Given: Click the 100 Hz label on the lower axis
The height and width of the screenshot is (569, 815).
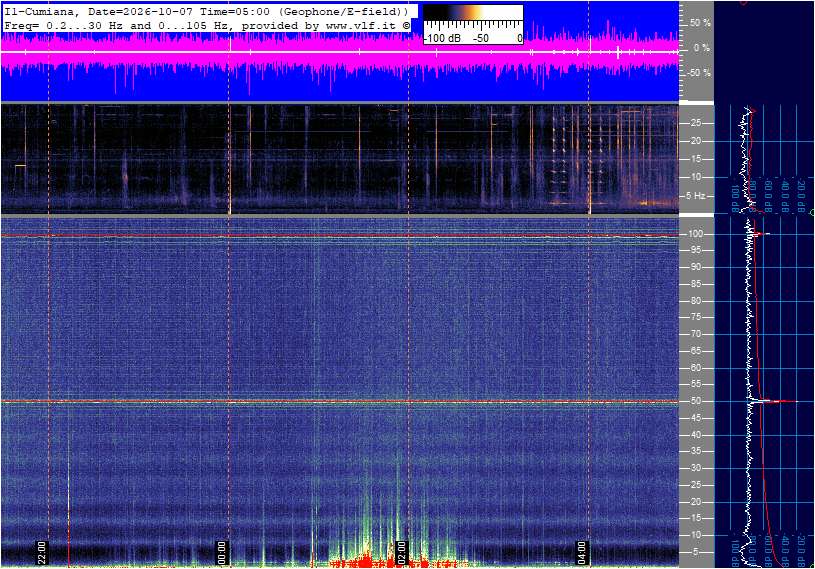Looking at the screenshot, I should [x=695, y=234].
